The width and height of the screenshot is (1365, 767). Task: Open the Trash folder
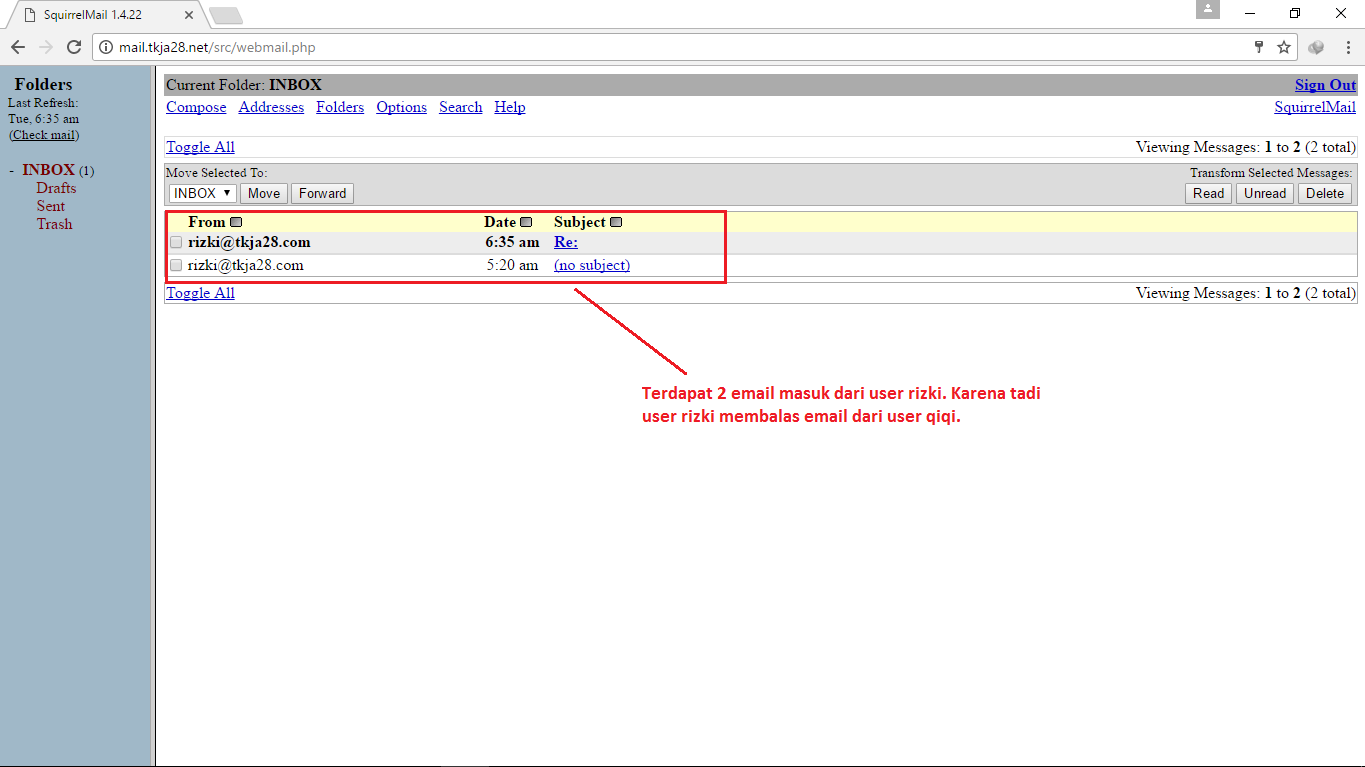point(55,224)
